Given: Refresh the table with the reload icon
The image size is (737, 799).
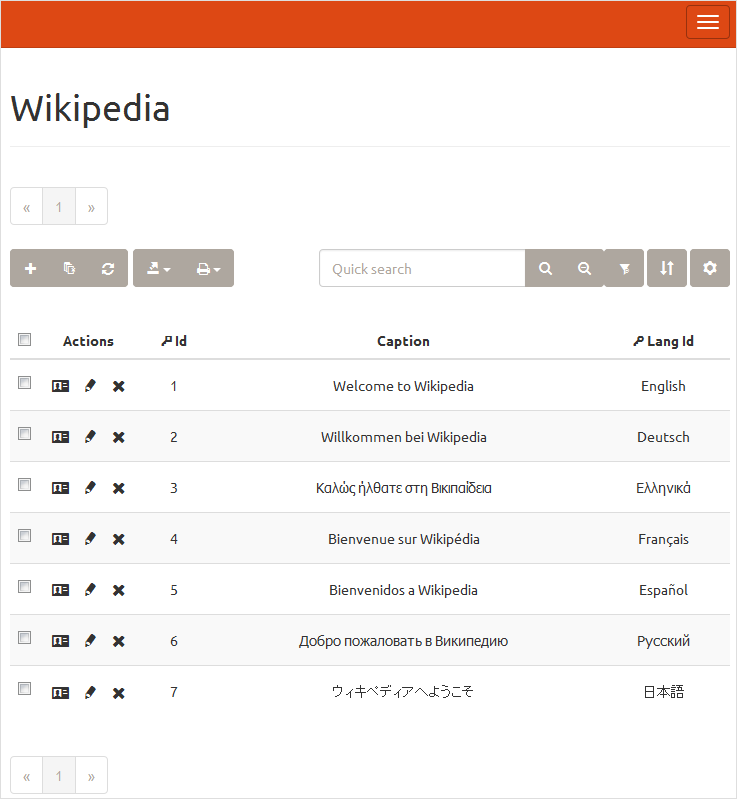Looking at the screenshot, I should click(x=108, y=268).
